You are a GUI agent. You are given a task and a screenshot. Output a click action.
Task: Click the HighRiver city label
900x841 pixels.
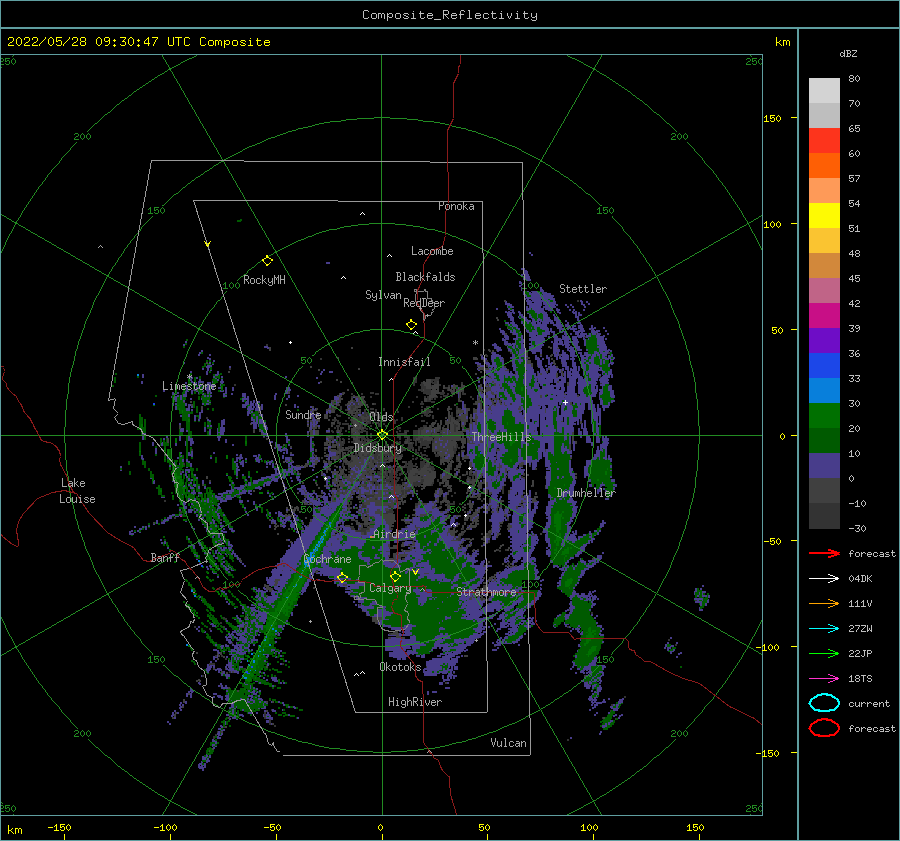pyautogui.click(x=415, y=702)
